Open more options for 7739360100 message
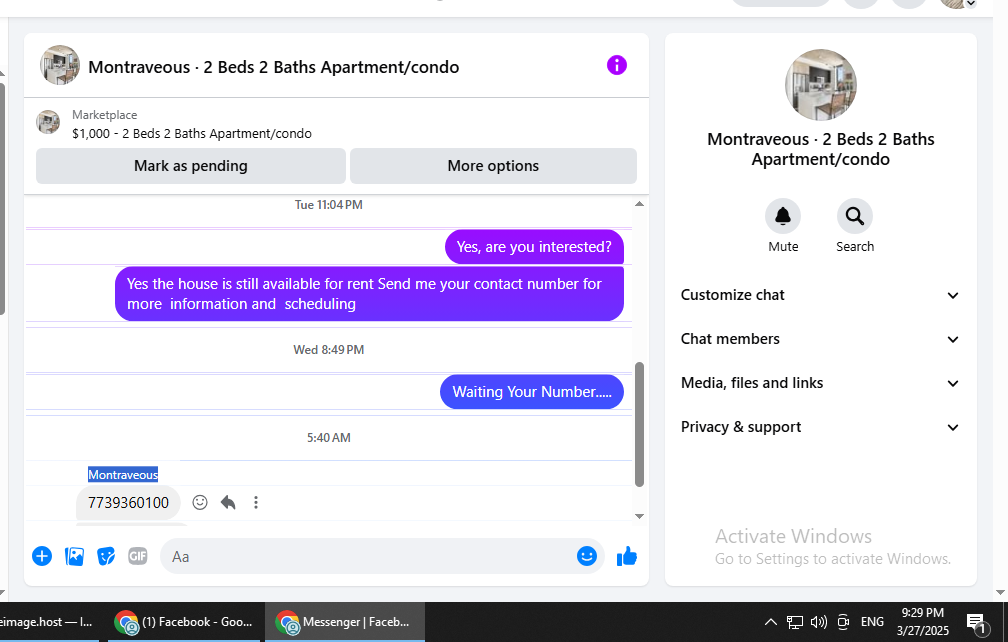1008x642 pixels. click(x=256, y=503)
